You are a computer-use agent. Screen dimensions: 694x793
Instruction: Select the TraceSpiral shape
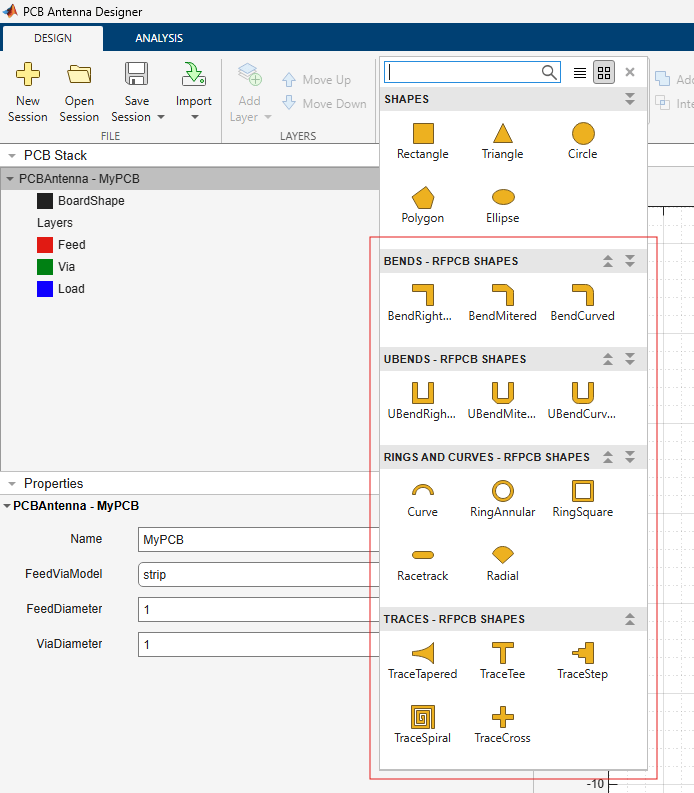[x=423, y=725]
